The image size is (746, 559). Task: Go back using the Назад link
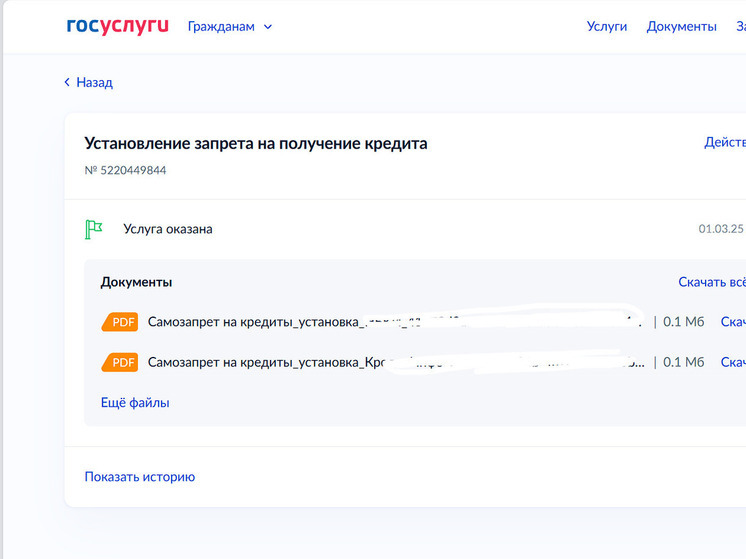click(88, 82)
